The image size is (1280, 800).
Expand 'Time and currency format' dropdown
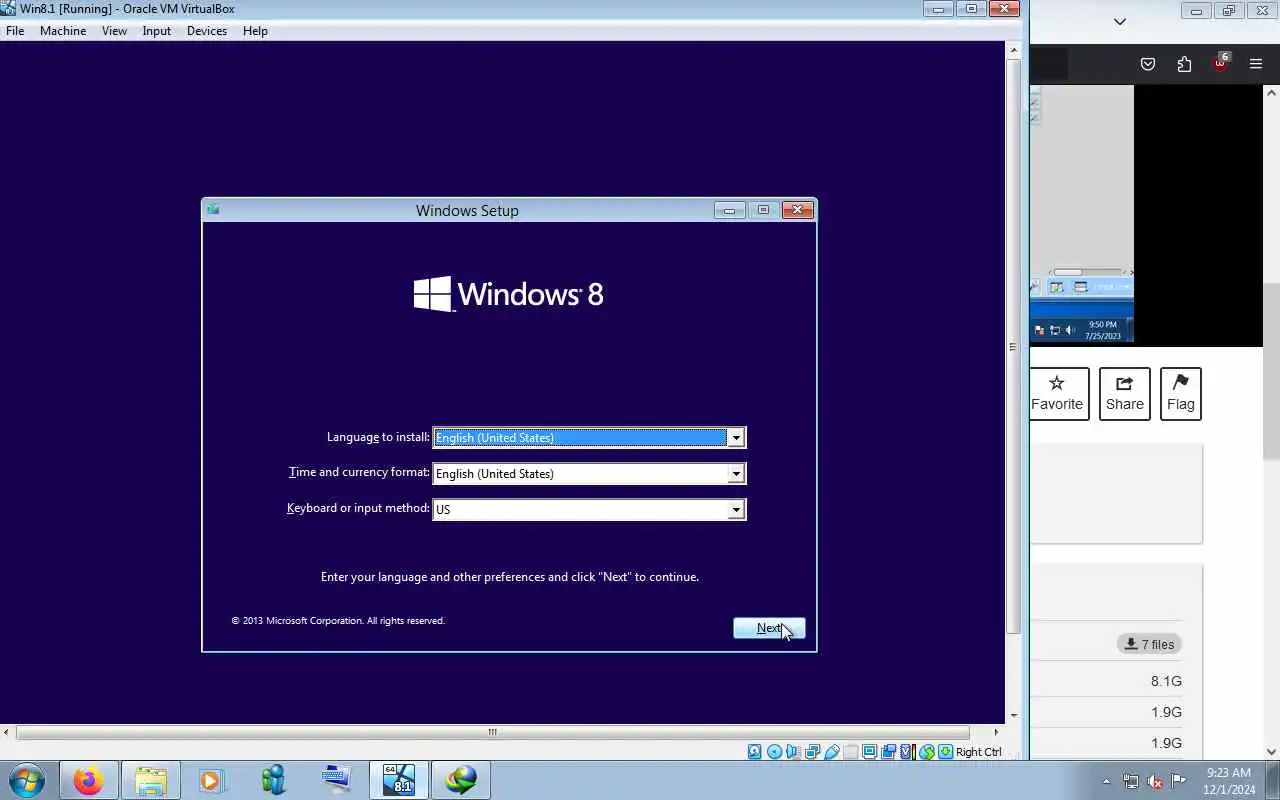tap(736, 473)
